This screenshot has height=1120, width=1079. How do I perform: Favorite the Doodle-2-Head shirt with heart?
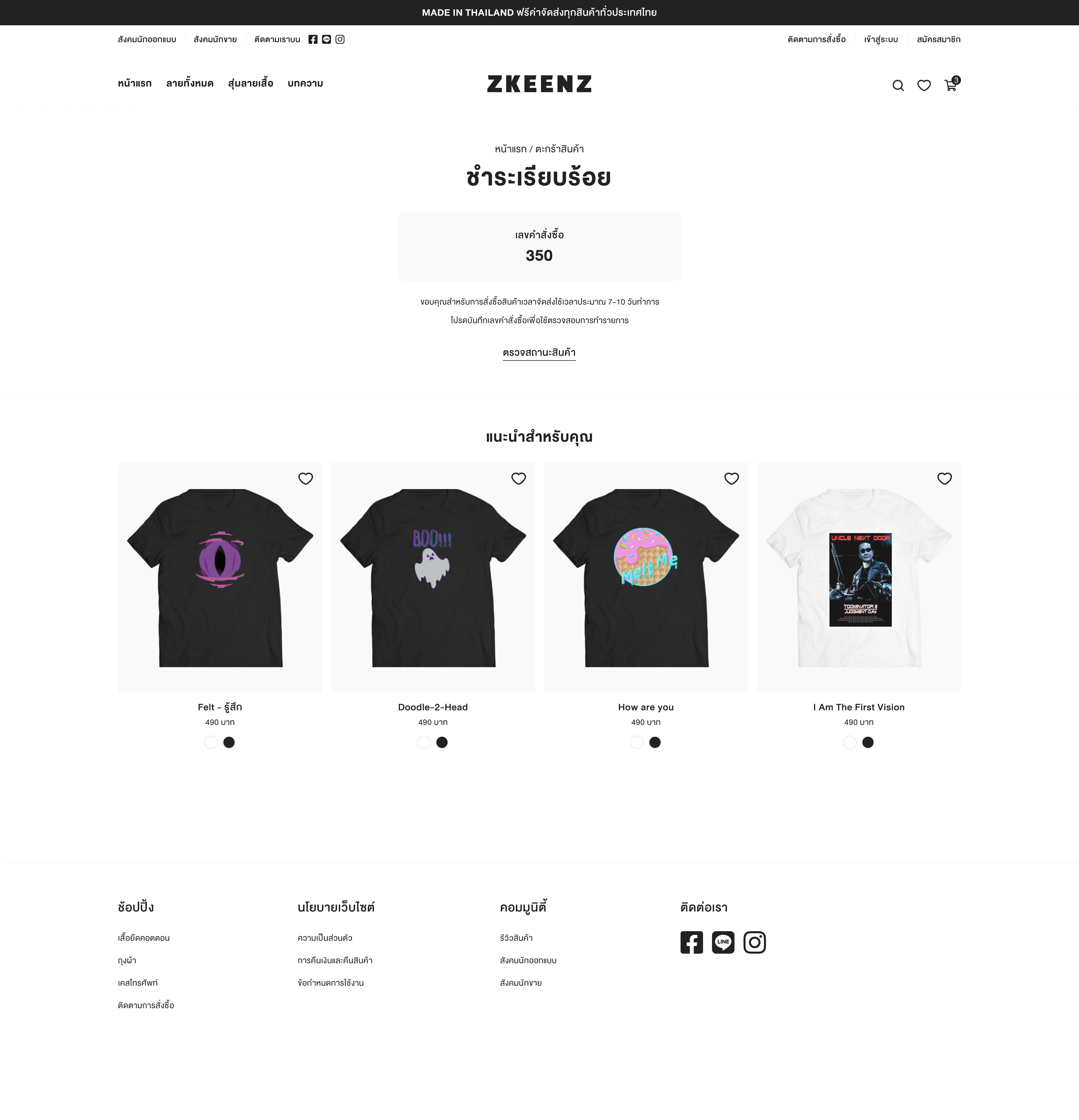coord(518,478)
